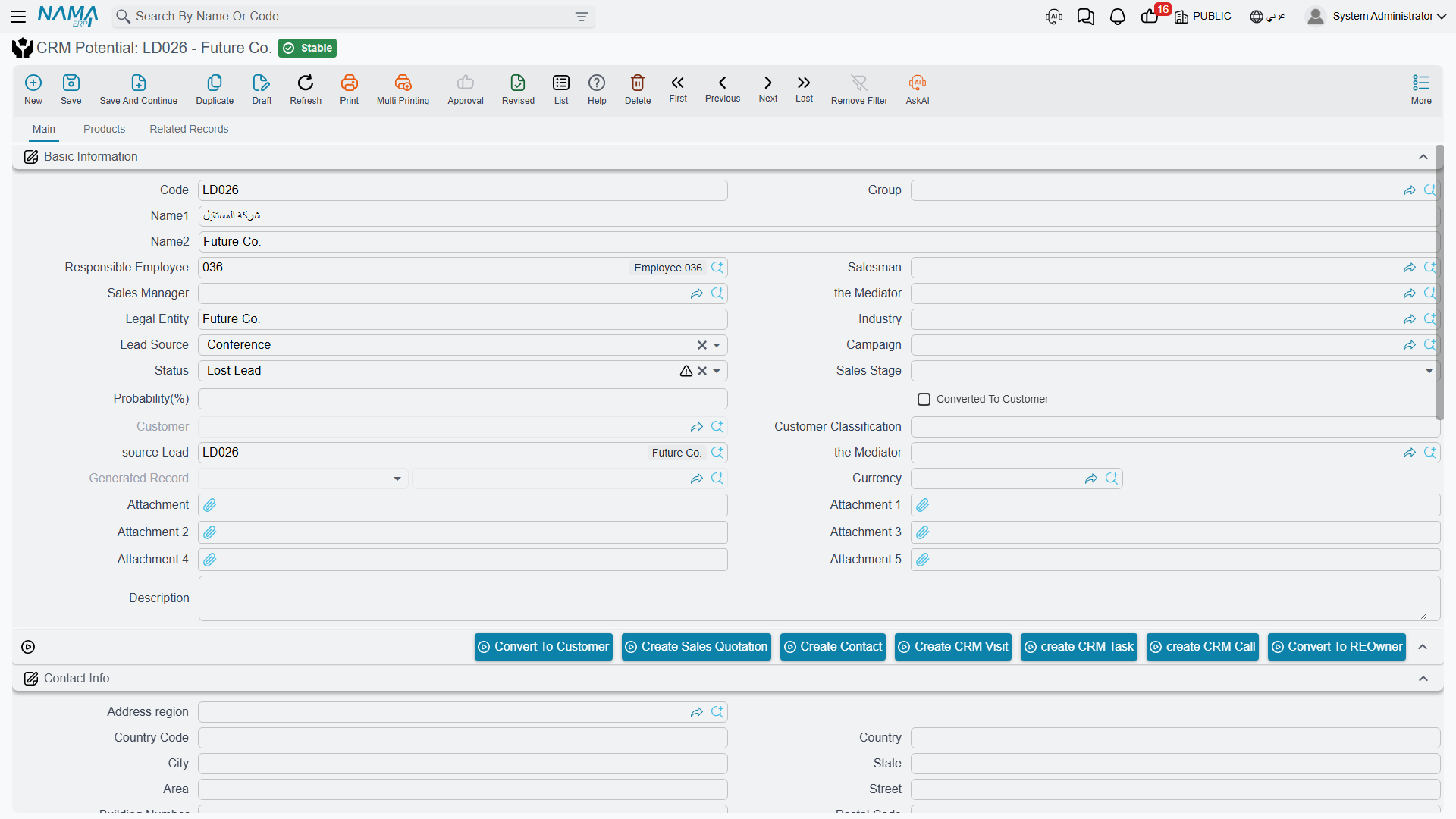The height and width of the screenshot is (819, 1456).
Task: Open the More toolbar menu
Action: 1421,89
